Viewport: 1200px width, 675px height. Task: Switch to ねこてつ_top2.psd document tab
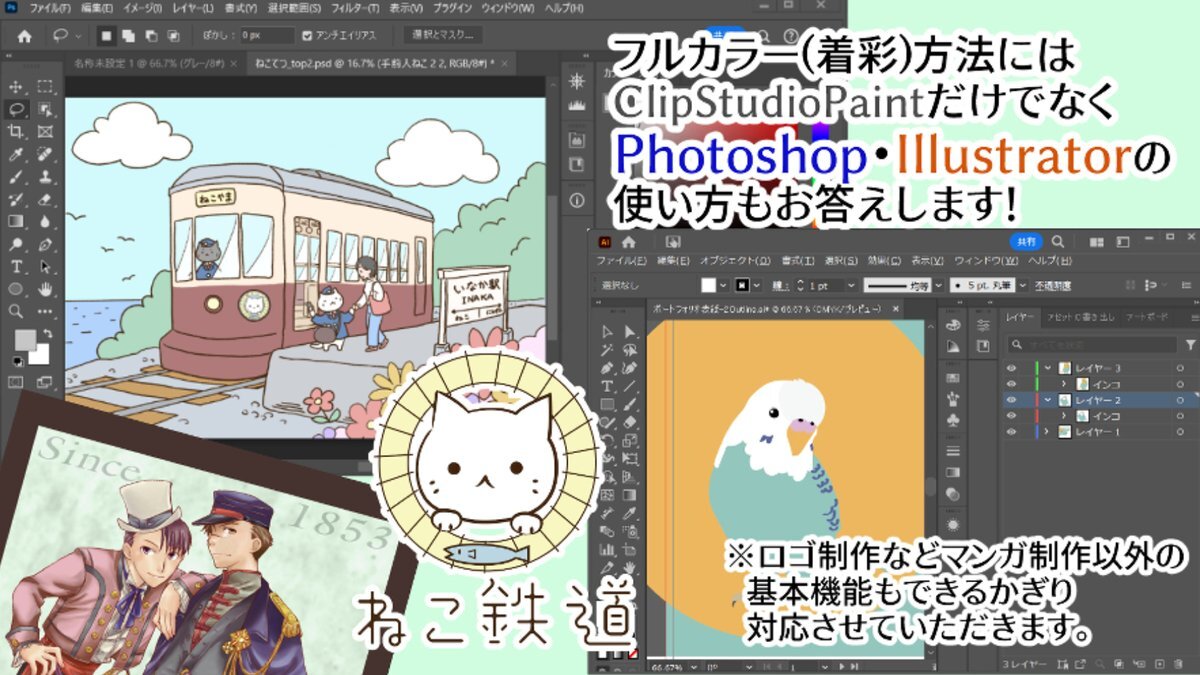point(375,62)
